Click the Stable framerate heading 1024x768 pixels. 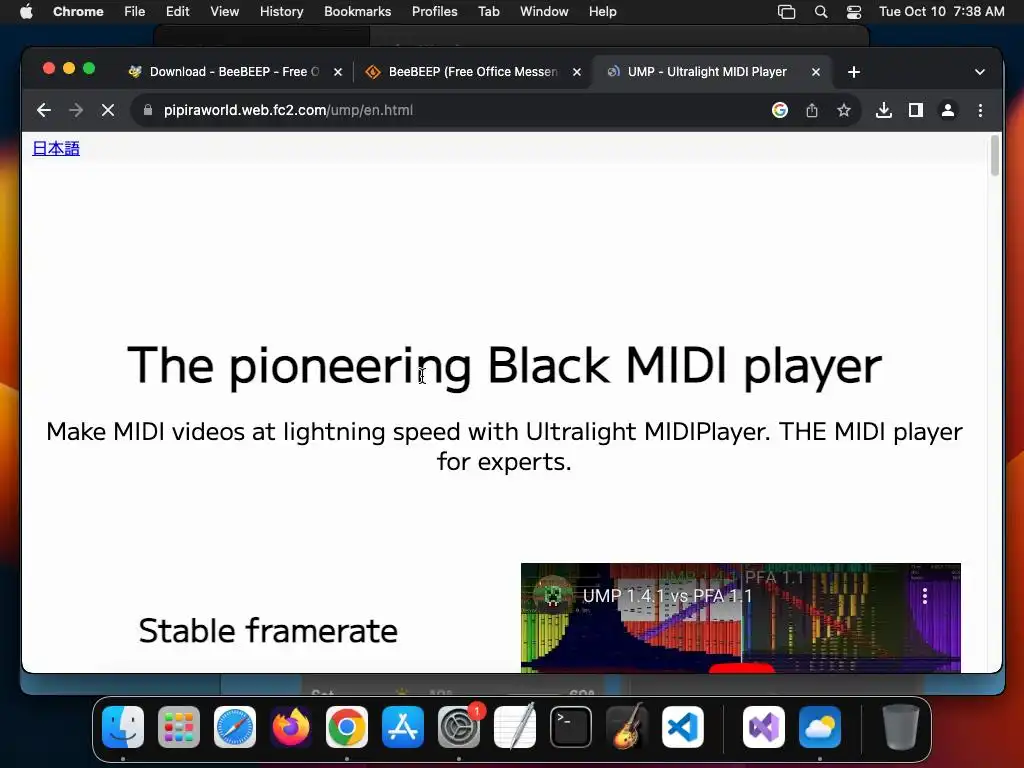(268, 631)
